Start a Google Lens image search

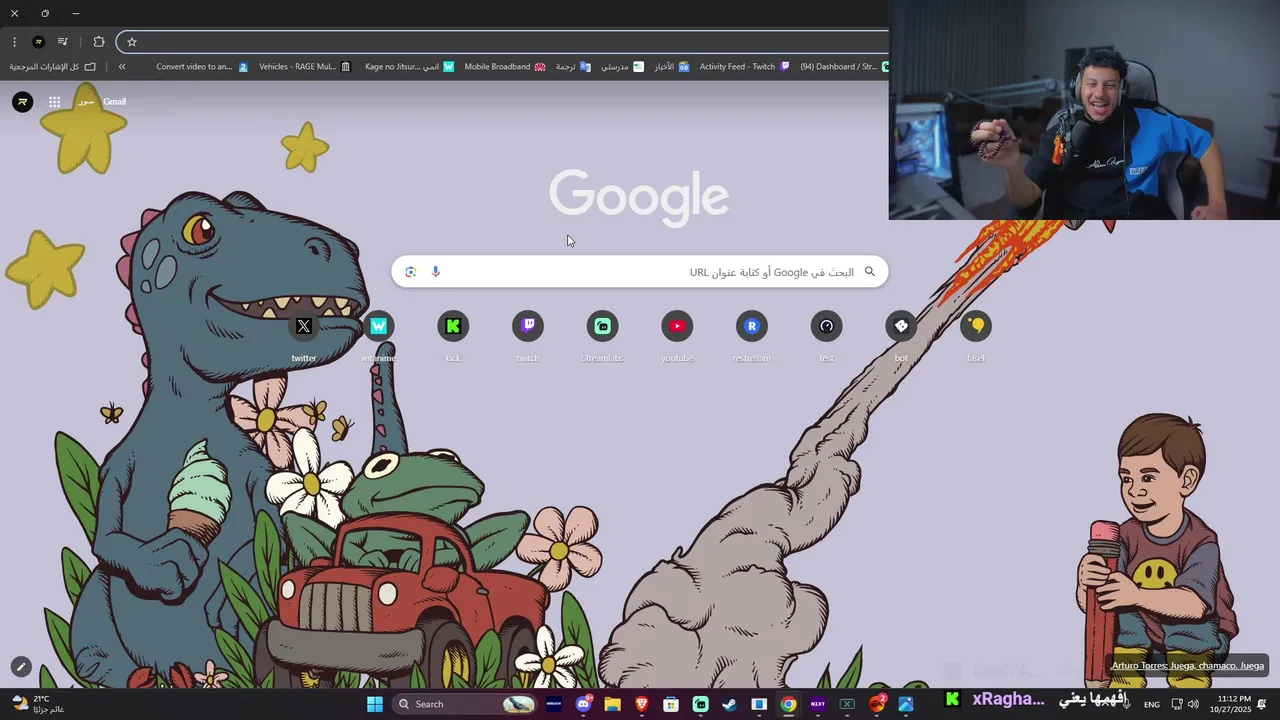(410, 272)
